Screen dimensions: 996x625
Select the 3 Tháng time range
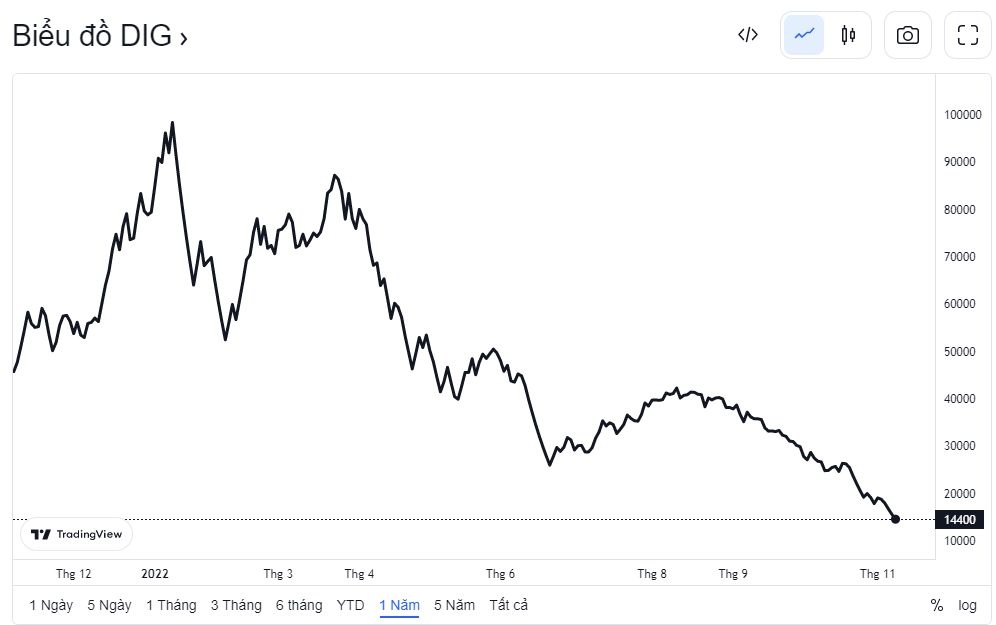[x=236, y=605]
